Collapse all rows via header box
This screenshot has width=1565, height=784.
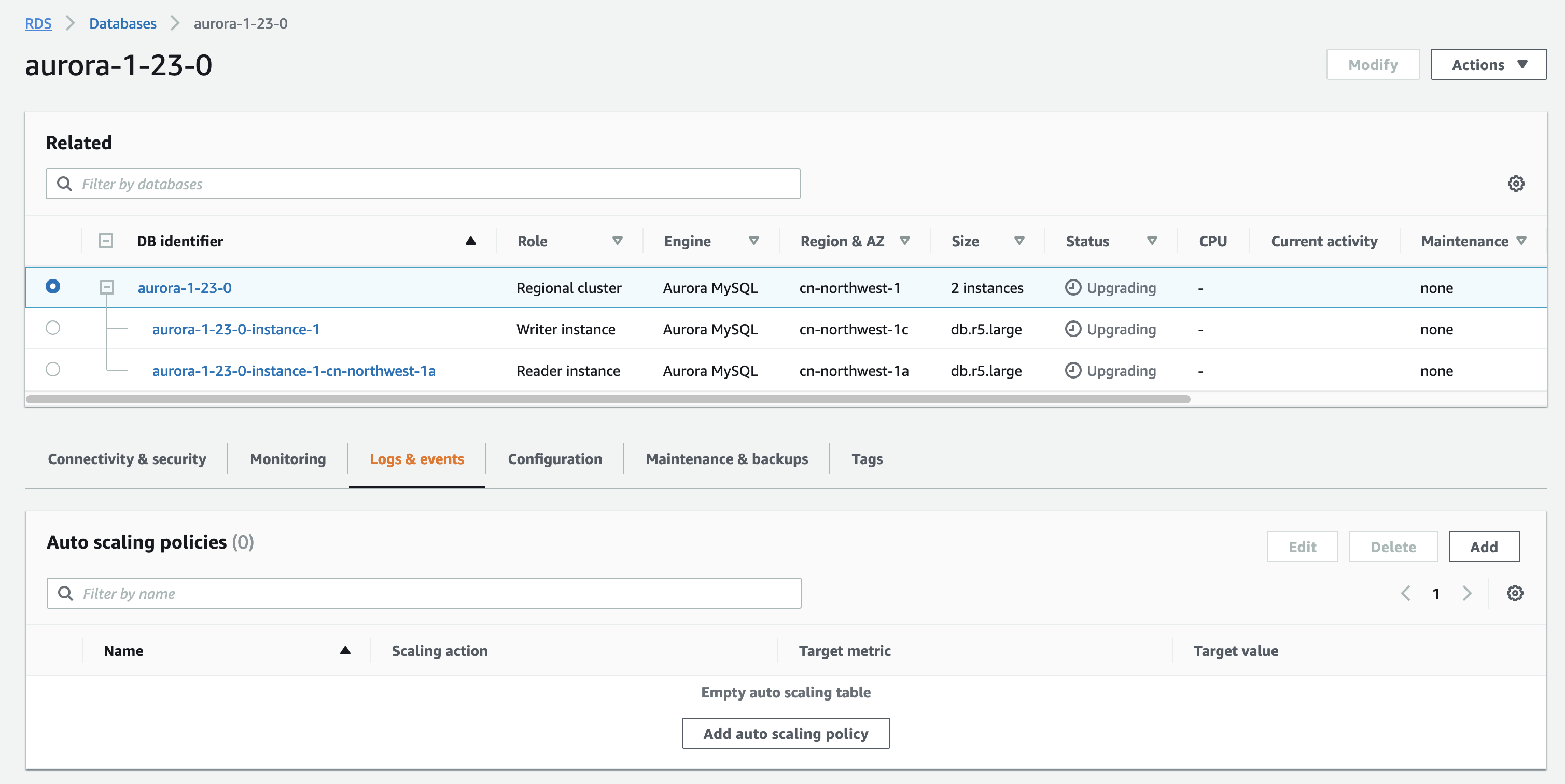pos(106,241)
